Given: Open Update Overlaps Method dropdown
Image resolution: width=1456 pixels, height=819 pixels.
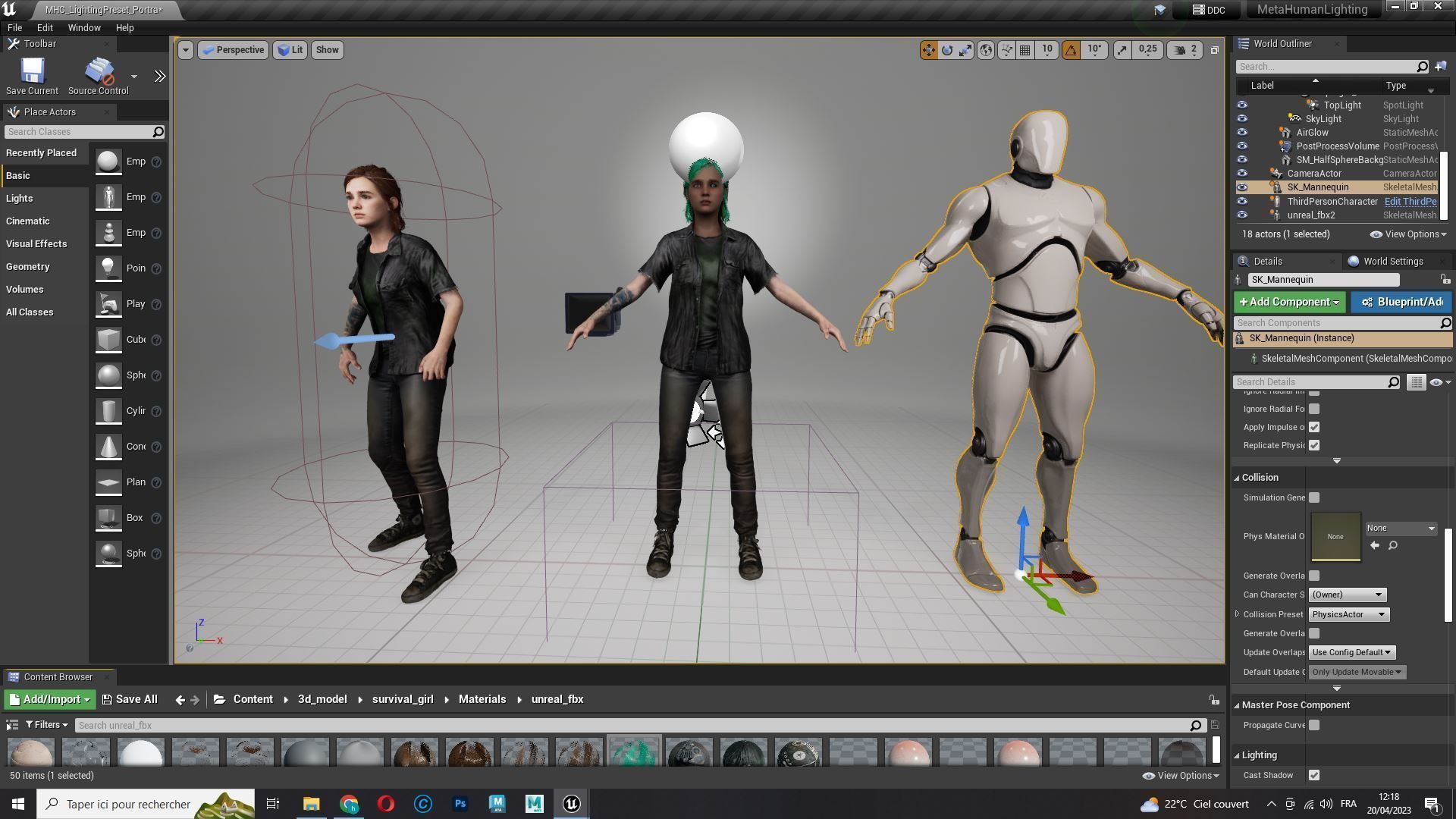Looking at the screenshot, I should tap(1351, 652).
